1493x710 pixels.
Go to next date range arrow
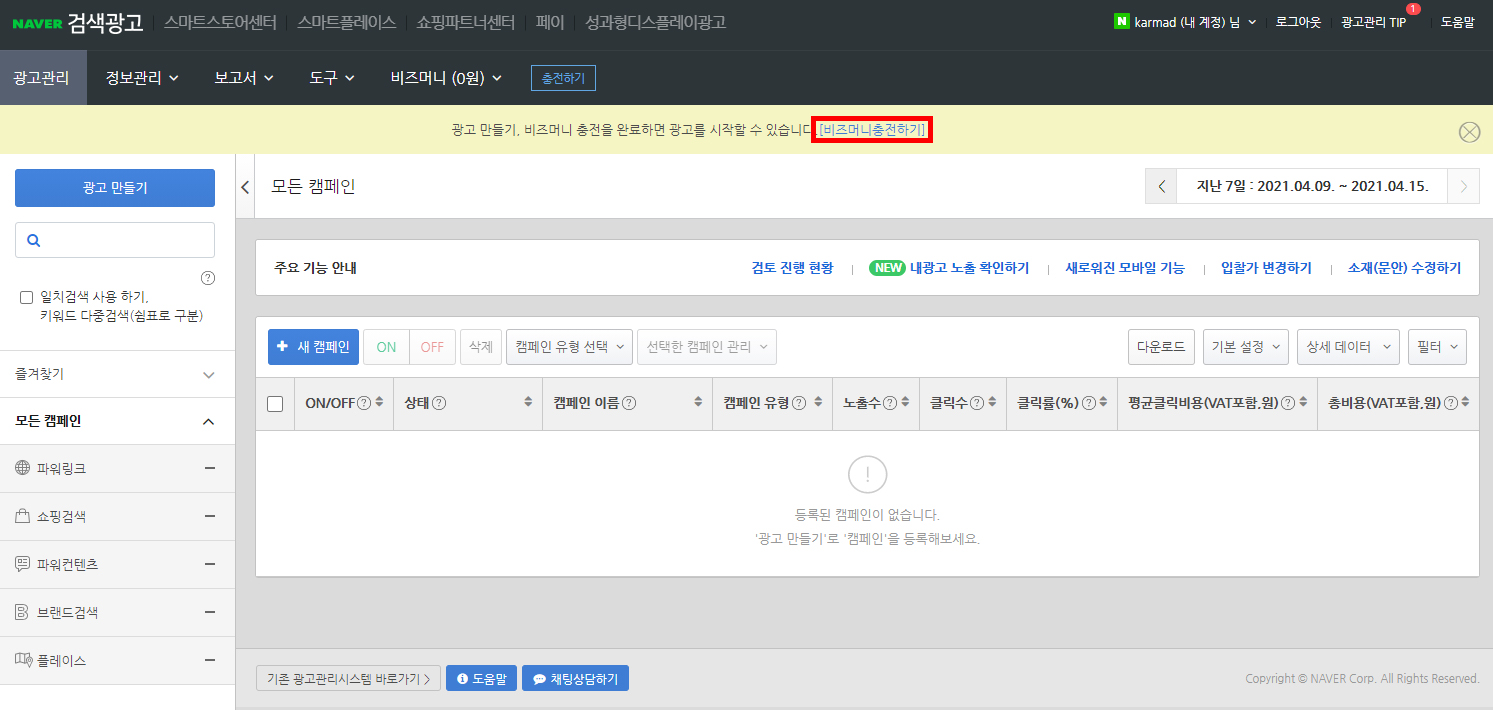[x=1464, y=186]
